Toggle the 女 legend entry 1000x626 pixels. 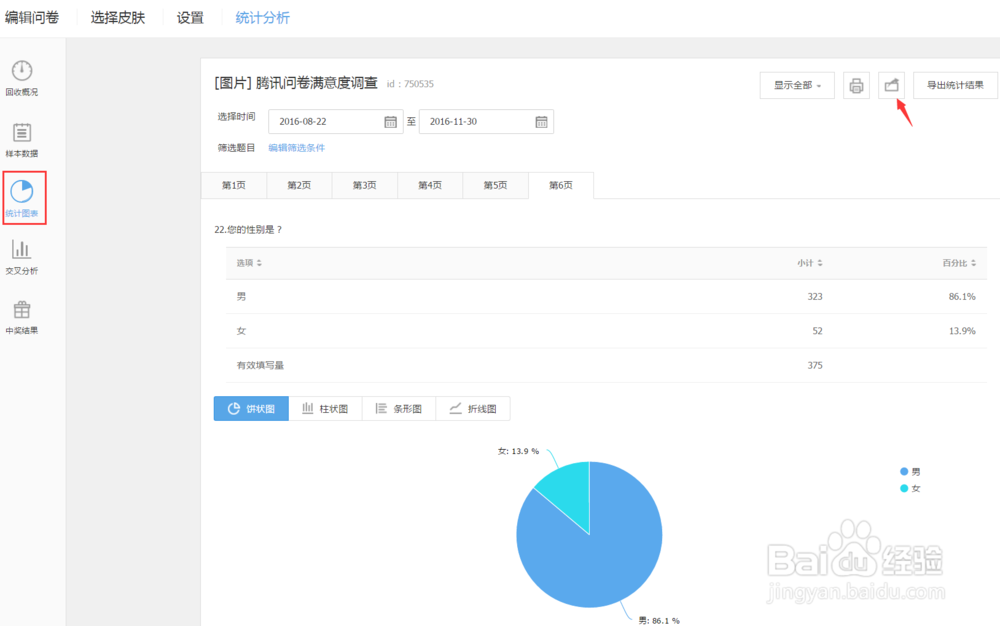click(x=910, y=488)
